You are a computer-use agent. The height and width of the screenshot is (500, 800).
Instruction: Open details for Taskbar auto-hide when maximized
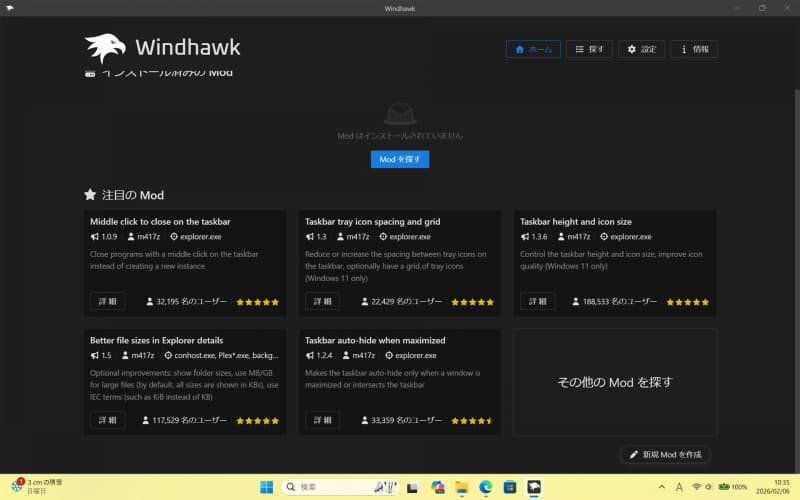[x=322, y=420]
